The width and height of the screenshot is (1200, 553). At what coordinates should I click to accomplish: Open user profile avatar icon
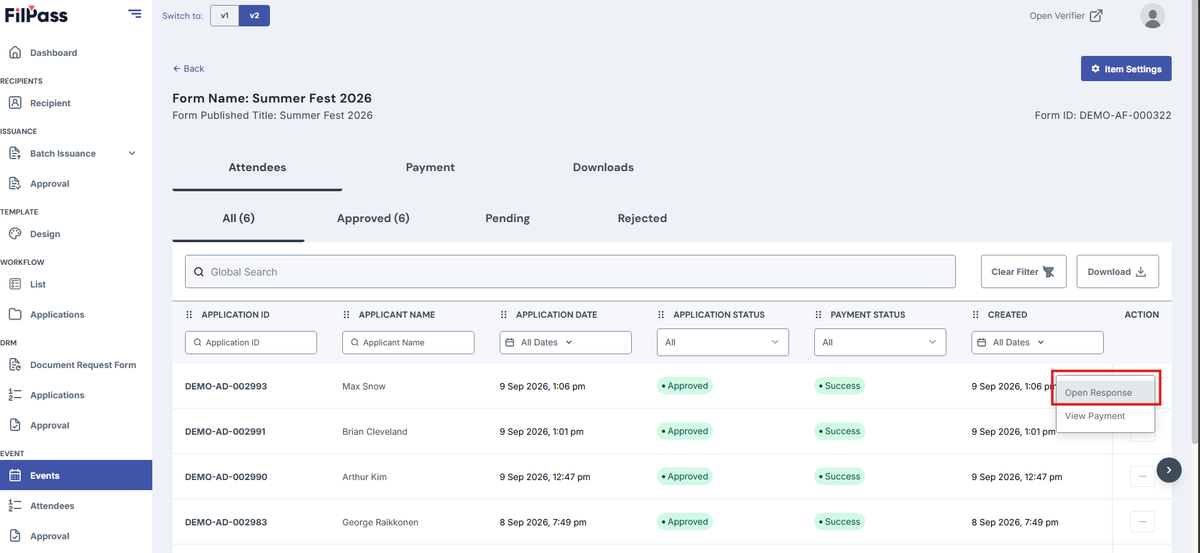tap(1152, 16)
